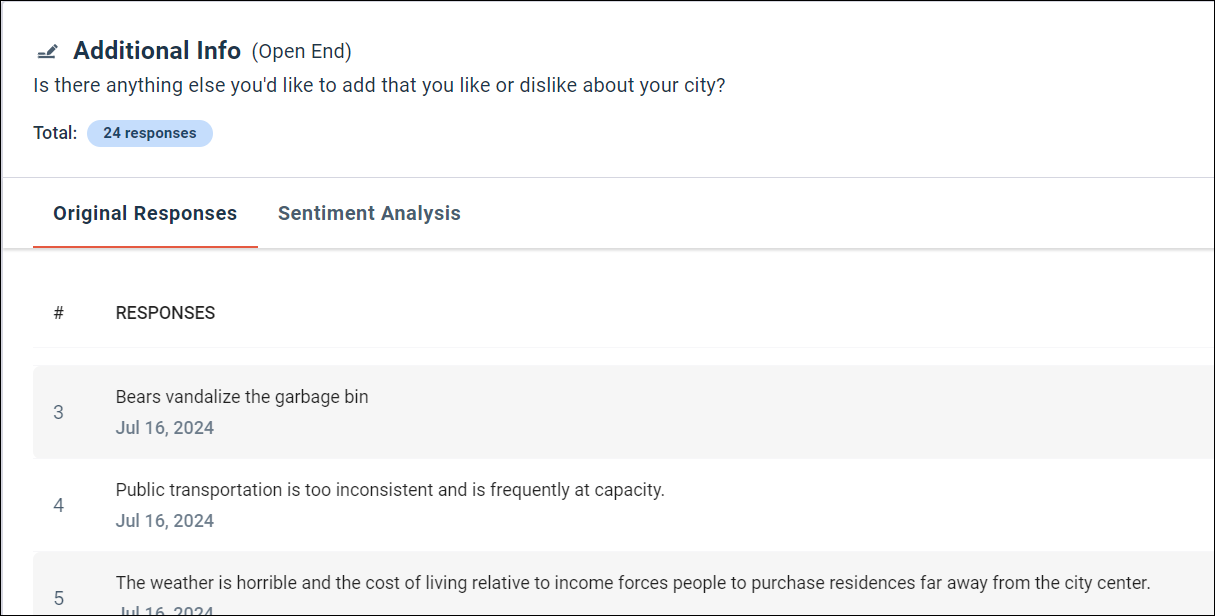Screen dimensions: 1215x616
Task: Click row number 5
Action: 58,598
